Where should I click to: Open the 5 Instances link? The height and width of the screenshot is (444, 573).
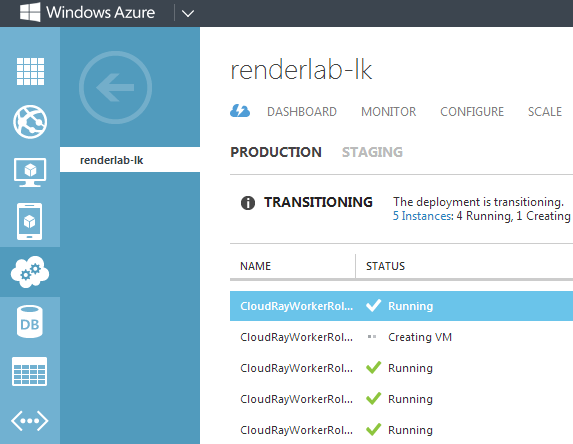click(x=423, y=216)
